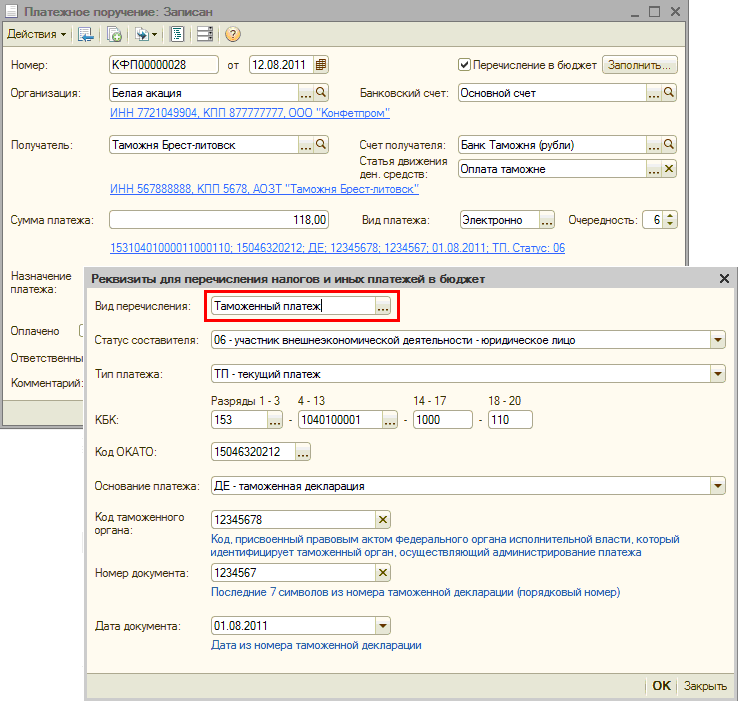Click Вид перечисления field Таможенный платеж
Viewport: 738px width, 701px height.
(x=293, y=306)
